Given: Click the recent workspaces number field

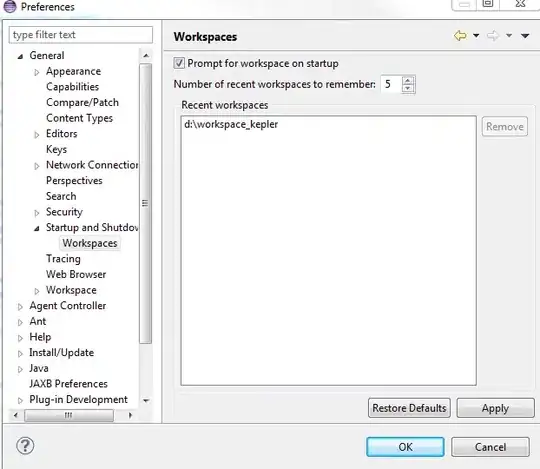Looking at the screenshot, I should 391,84.
